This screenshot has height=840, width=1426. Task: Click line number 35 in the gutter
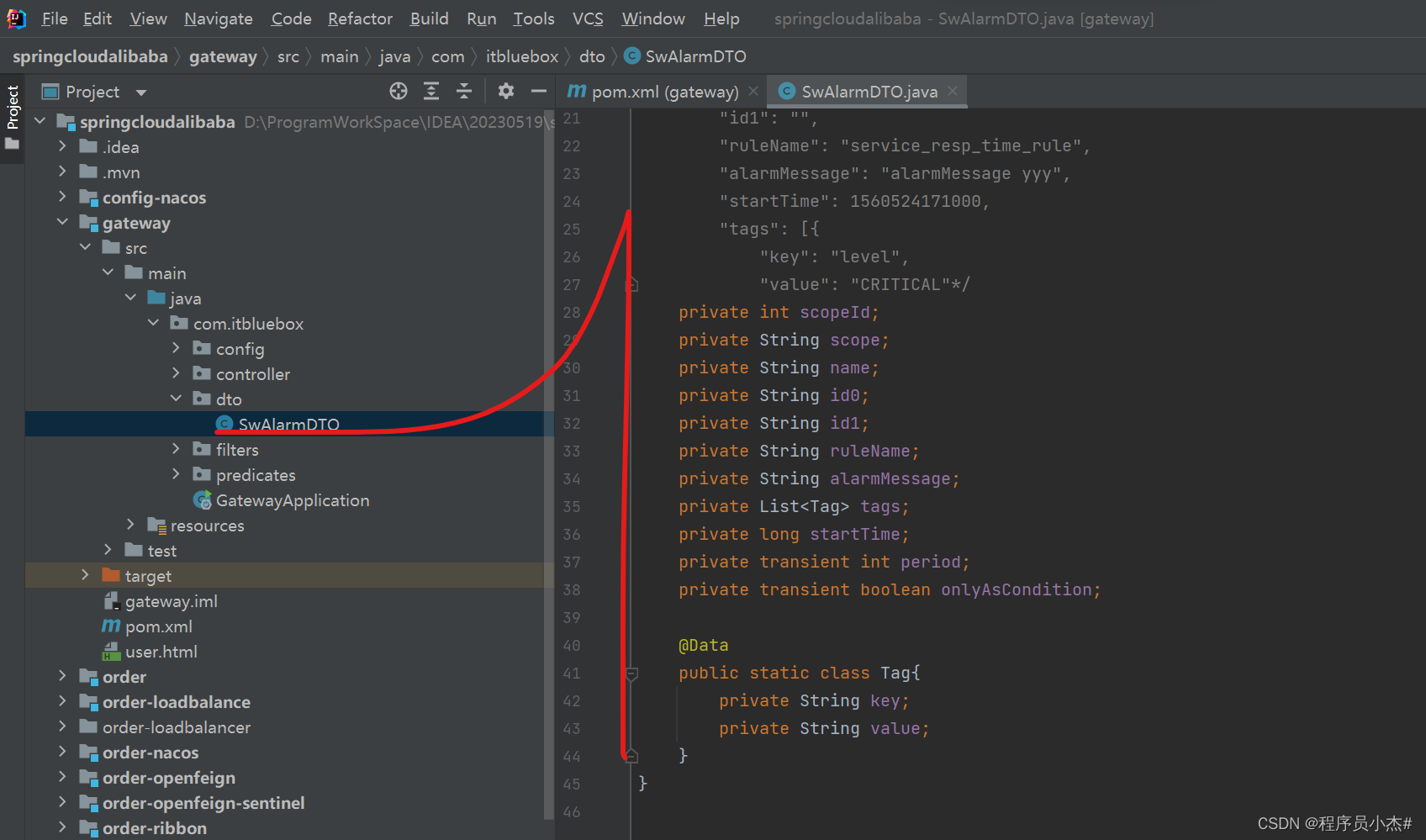point(572,507)
